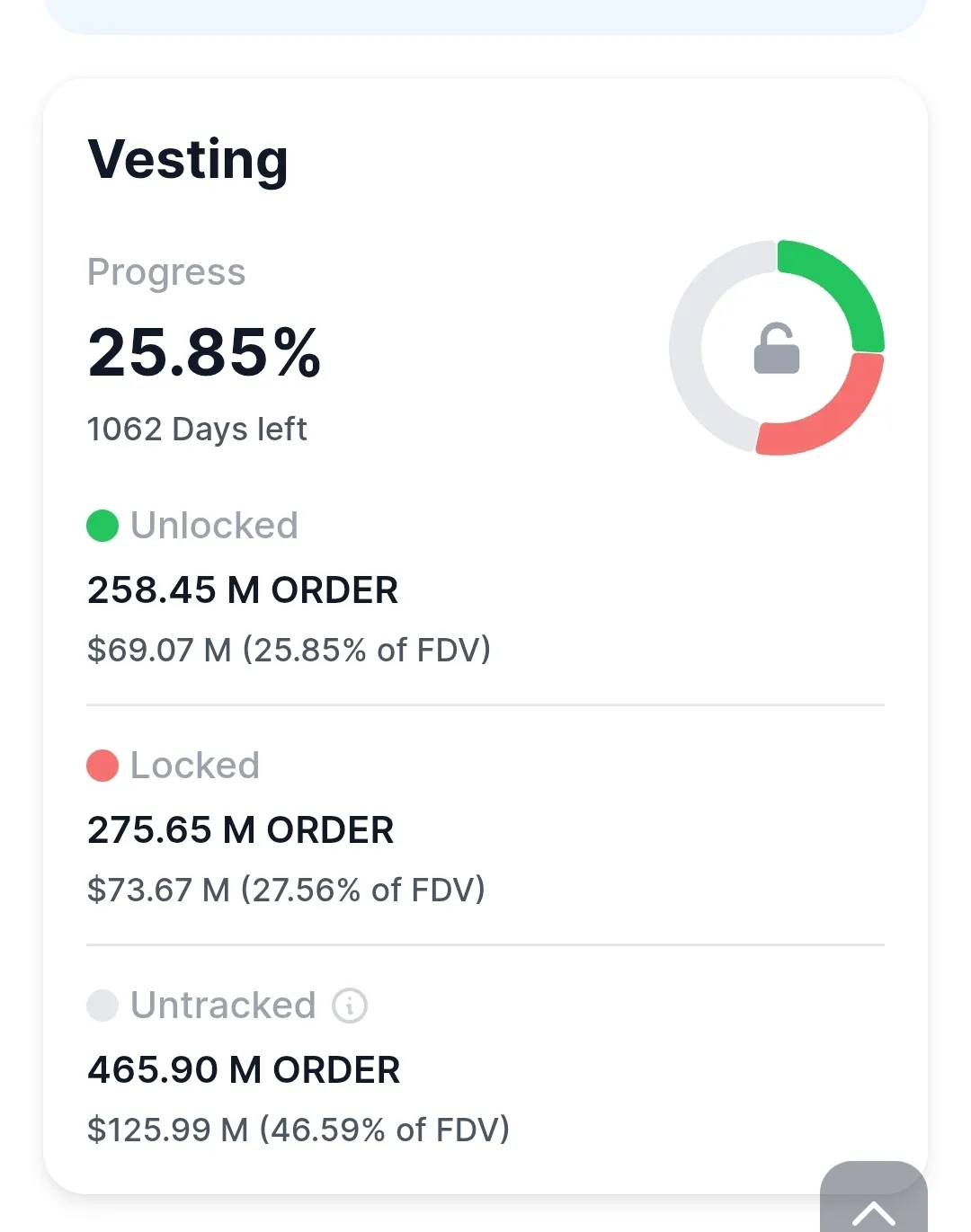Viewport: 971px width, 1232px height.
Task: Click the red Locked legend dot
Action: pos(102,766)
